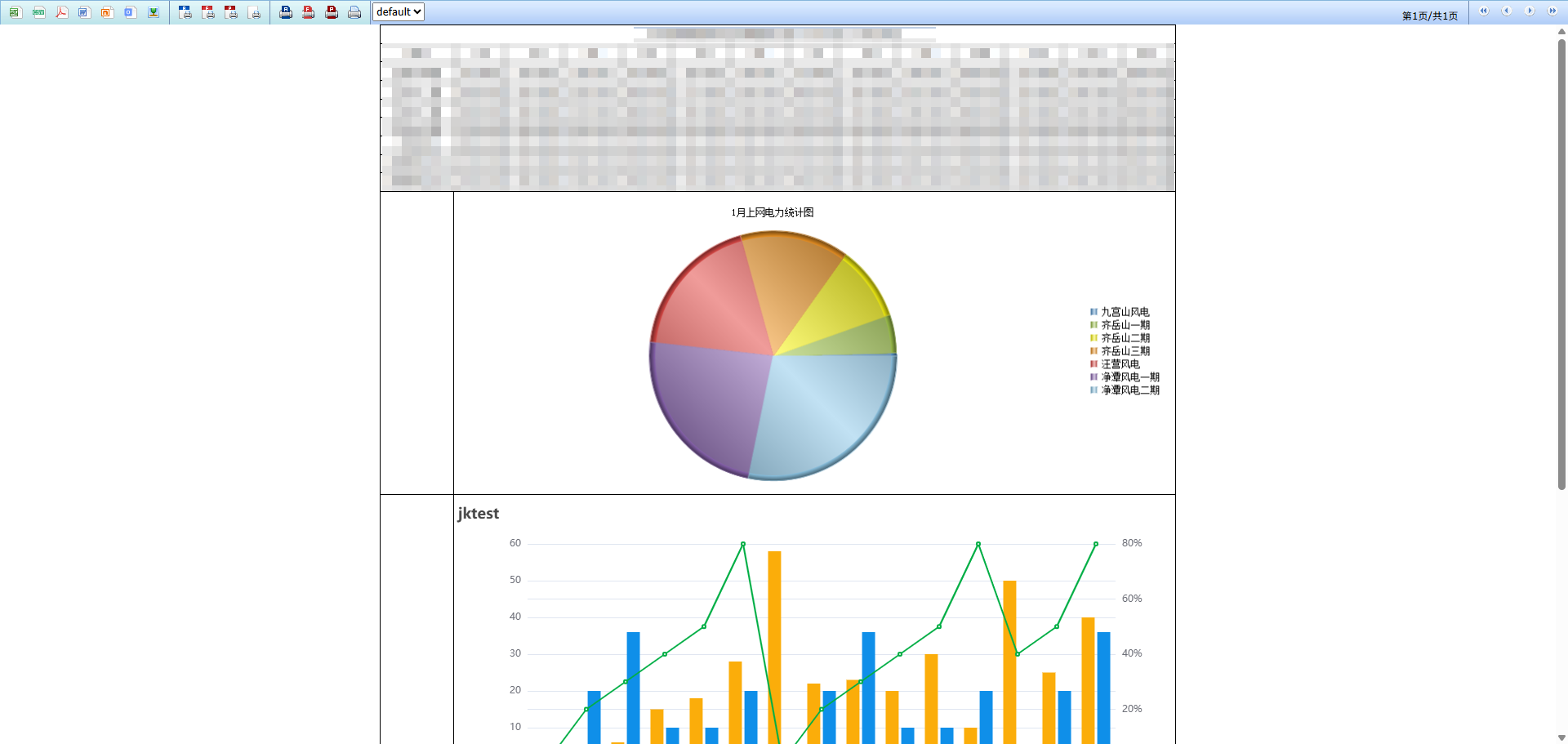
Task: Go to the previous page
Action: point(1507,11)
